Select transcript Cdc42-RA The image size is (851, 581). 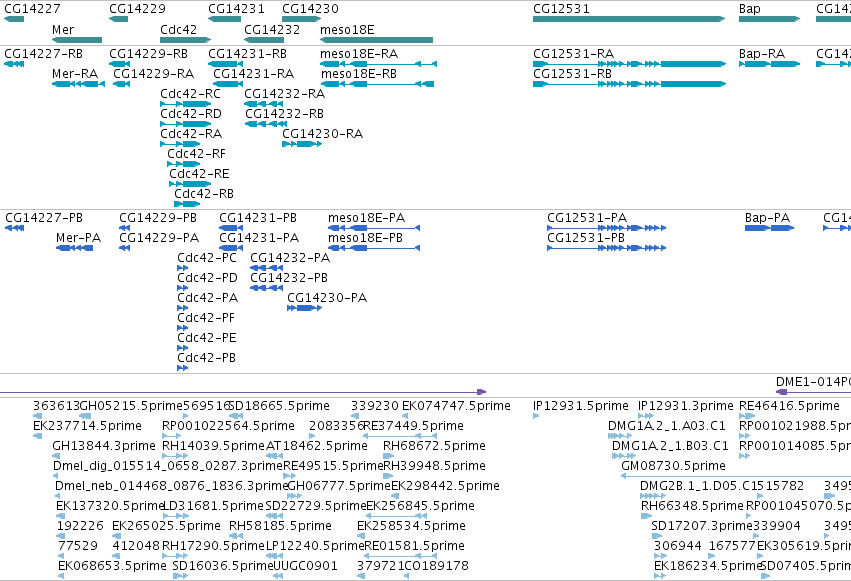pyautogui.click(x=191, y=134)
